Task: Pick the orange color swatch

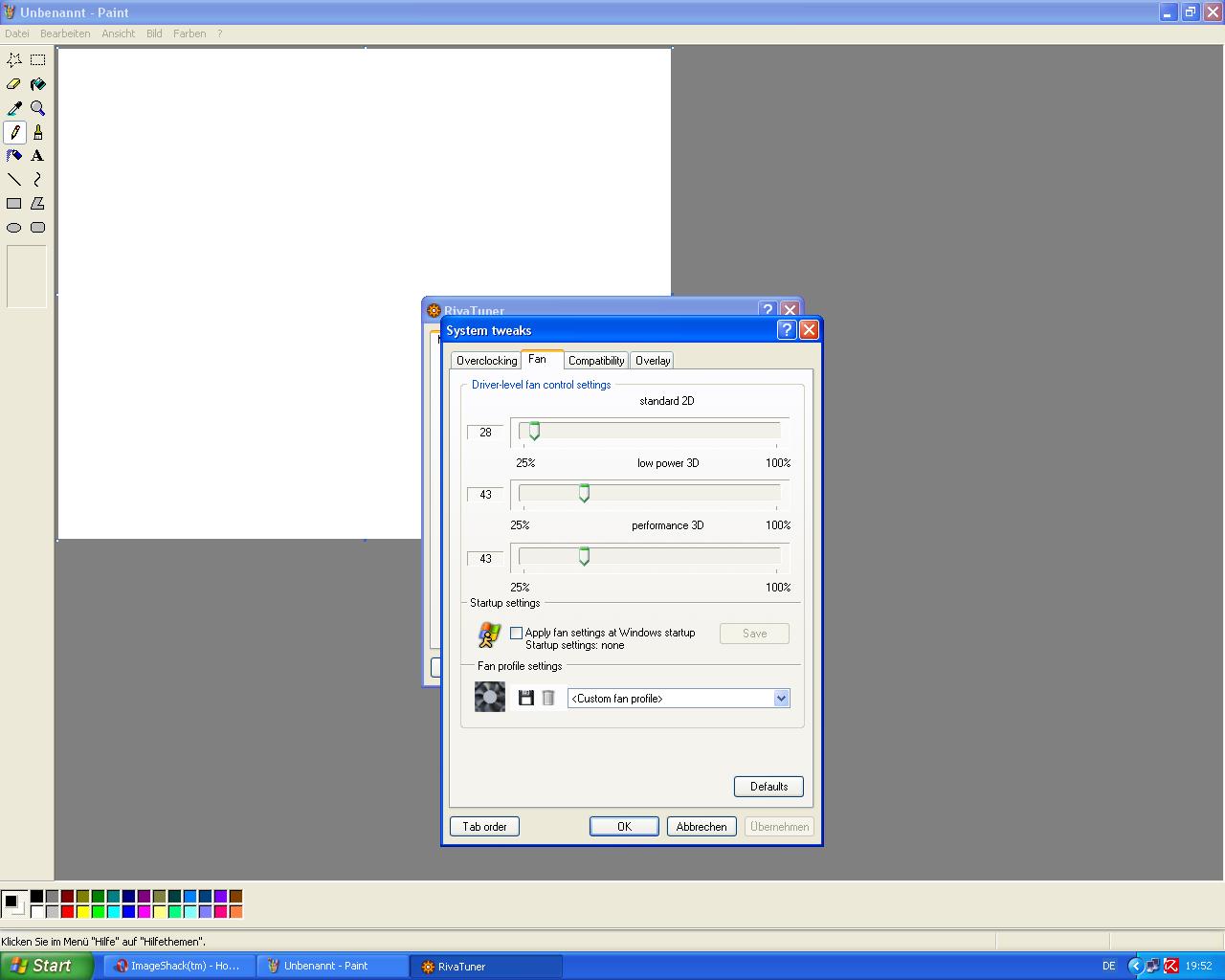Action: coord(235,912)
